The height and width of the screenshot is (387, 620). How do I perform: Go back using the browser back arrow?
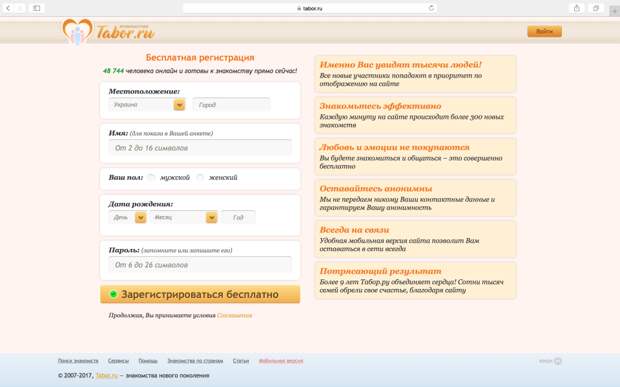point(8,8)
